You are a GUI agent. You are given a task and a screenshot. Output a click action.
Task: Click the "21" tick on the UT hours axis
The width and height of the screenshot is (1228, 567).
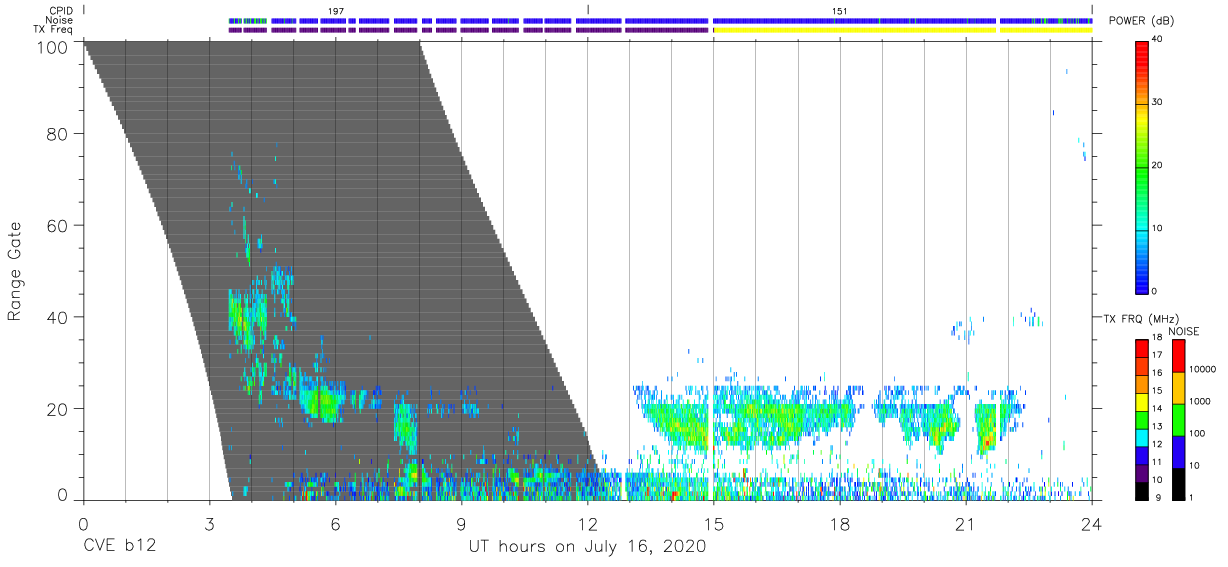point(966,522)
